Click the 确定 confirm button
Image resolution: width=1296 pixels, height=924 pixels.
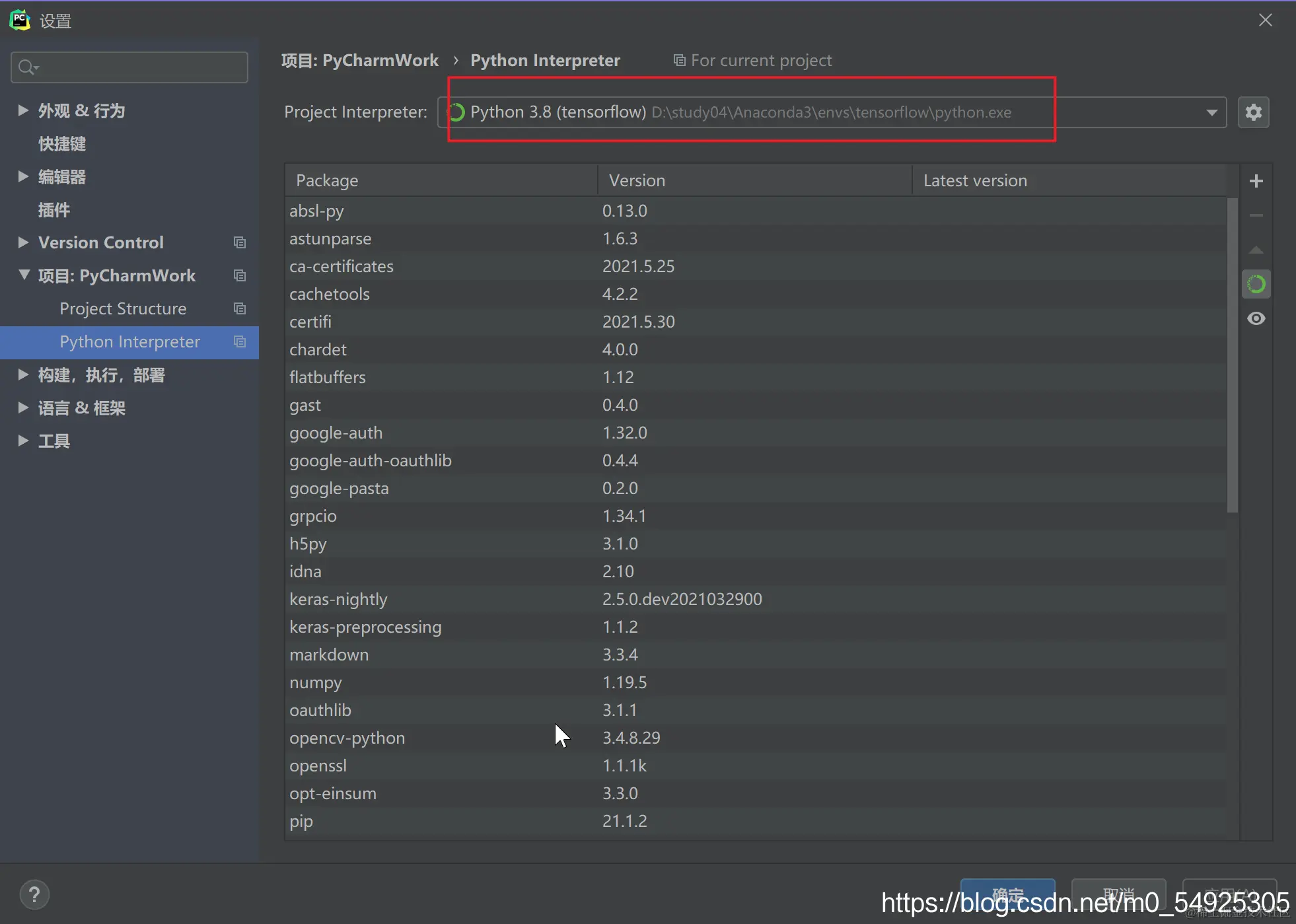[x=1007, y=894]
